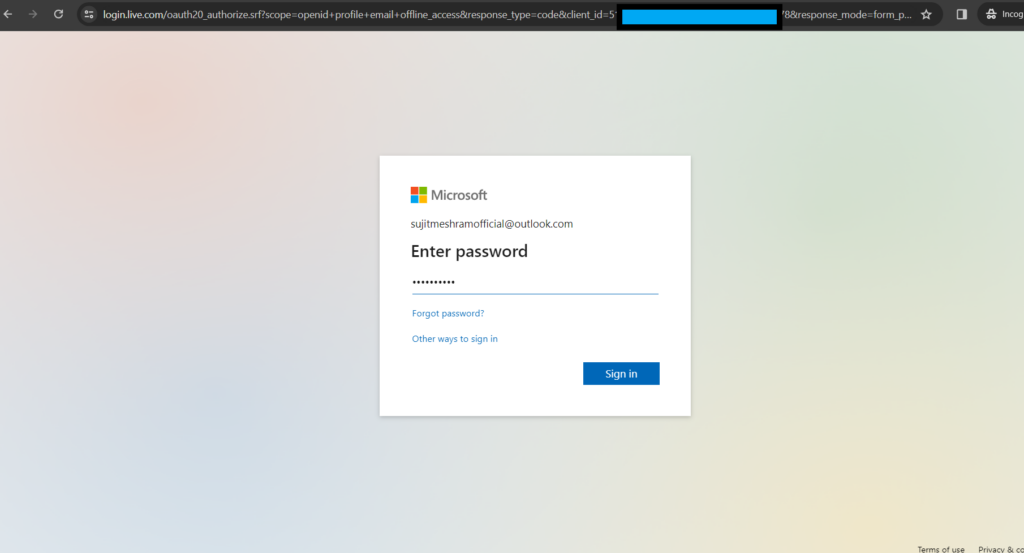Focus the password input field
Image resolution: width=1024 pixels, height=553 pixels.
click(x=534, y=282)
